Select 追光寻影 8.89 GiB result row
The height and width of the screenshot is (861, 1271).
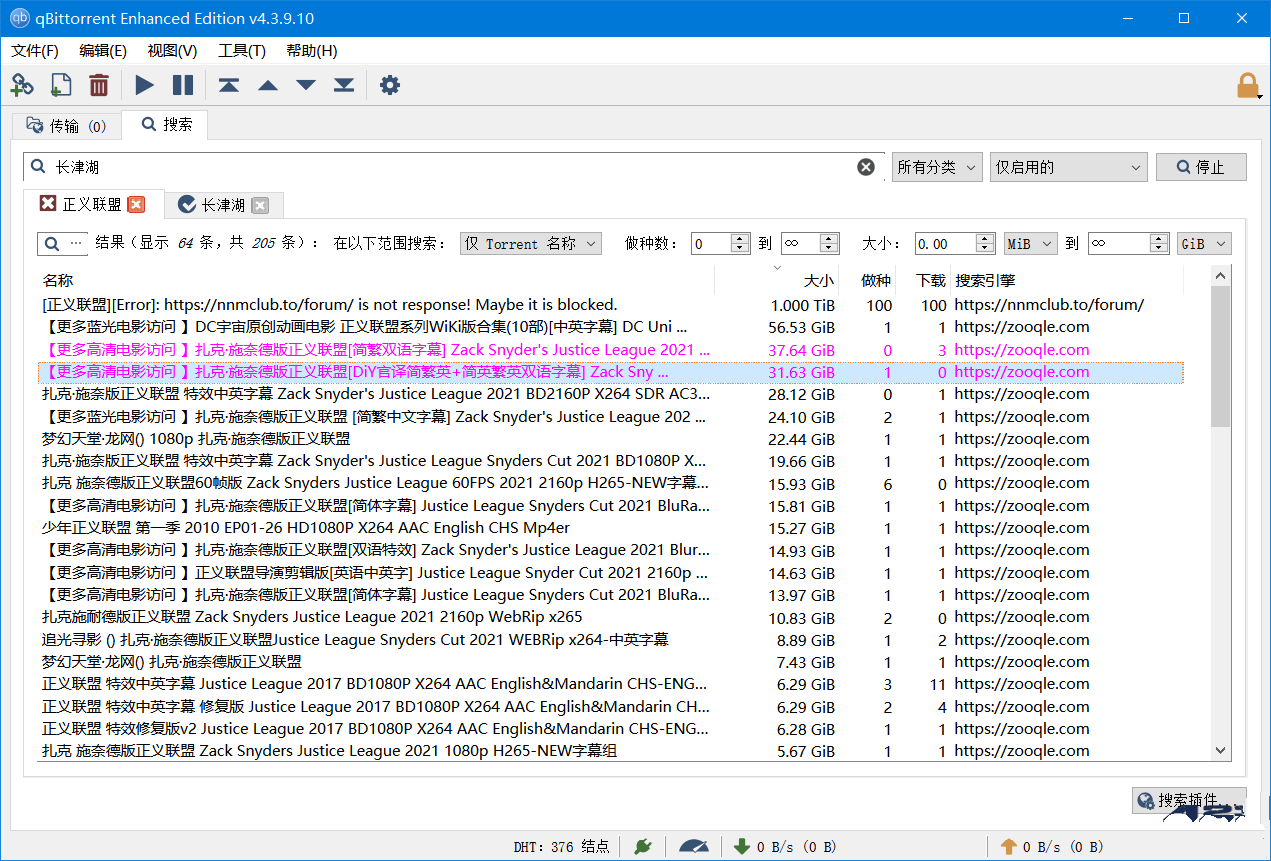[x=610, y=640]
